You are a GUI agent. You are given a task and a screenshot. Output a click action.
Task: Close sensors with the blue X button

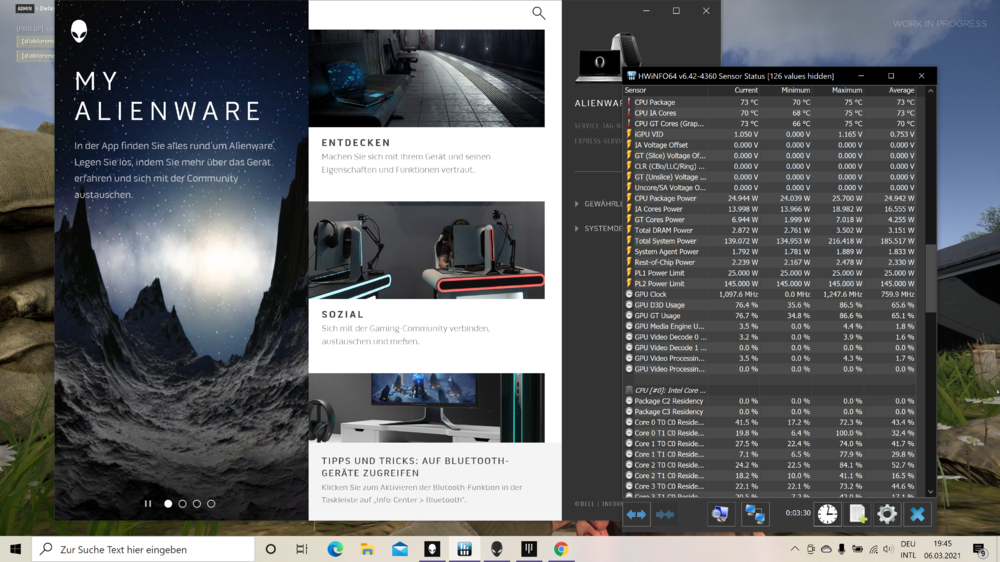tap(917, 514)
